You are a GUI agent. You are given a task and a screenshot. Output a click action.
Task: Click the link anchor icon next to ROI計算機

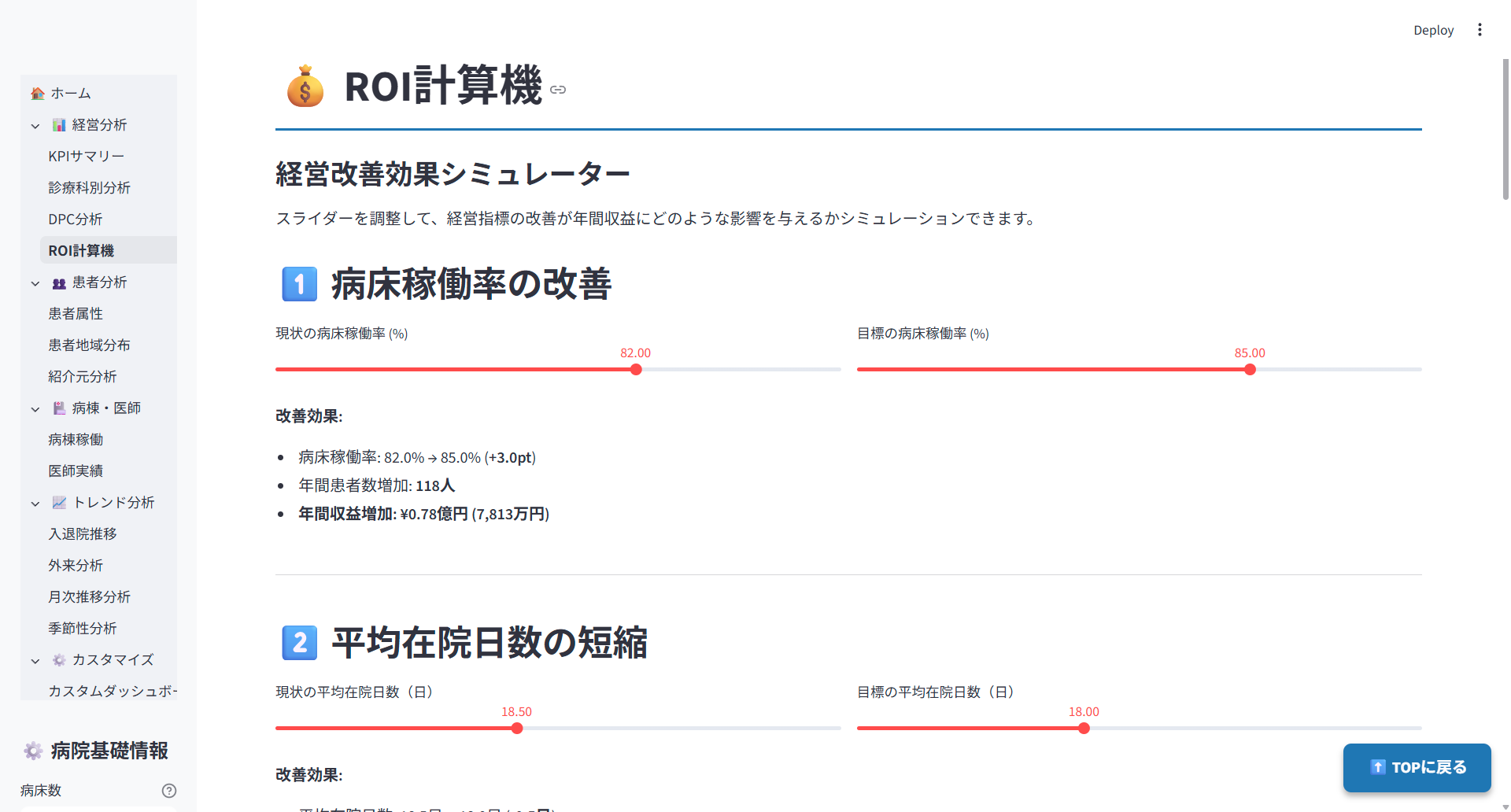pyautogui.click(x=558, y=90)
